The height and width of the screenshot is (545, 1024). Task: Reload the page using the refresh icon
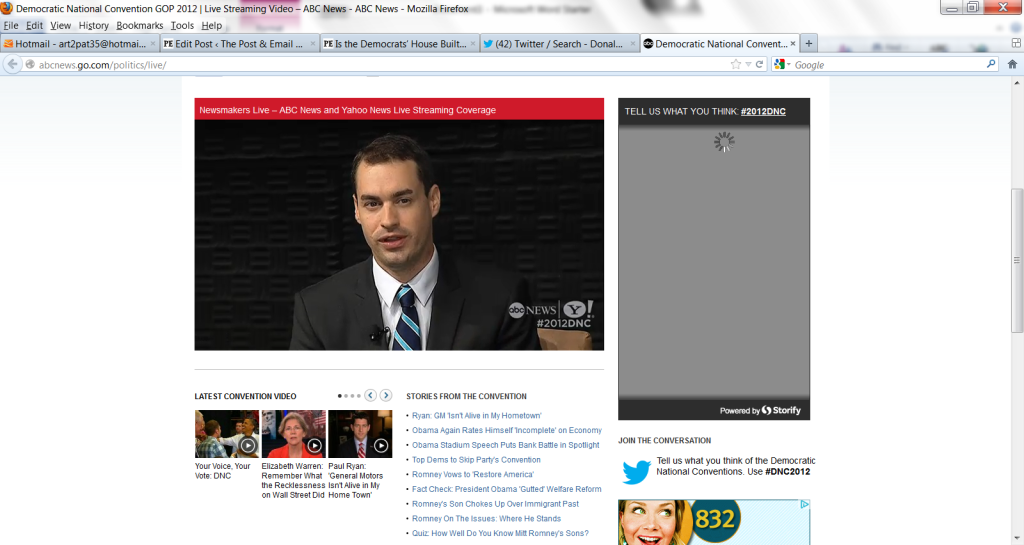(x=760, y=64)
